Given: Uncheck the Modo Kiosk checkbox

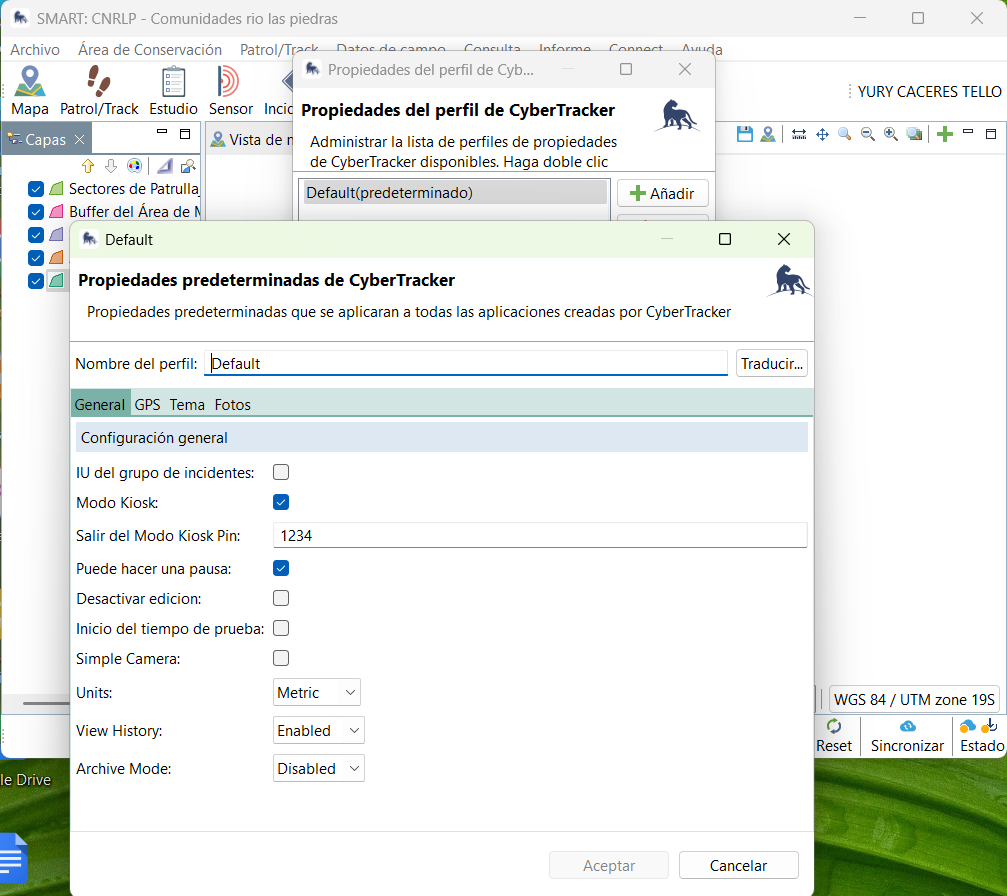Looking at the screenshot, I should tap(281, 502).
